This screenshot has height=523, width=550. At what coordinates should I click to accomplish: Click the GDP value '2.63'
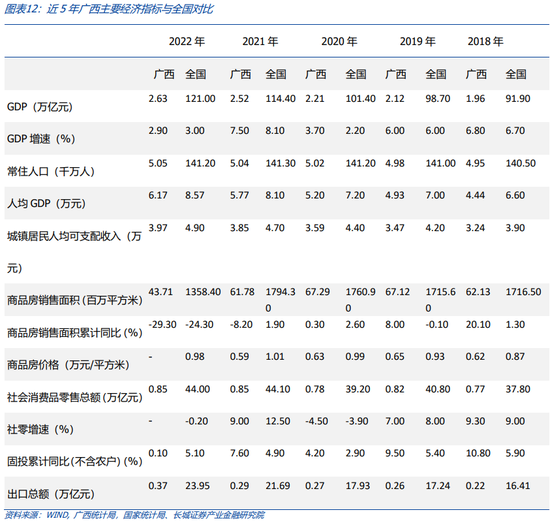[x=158, y=99]
